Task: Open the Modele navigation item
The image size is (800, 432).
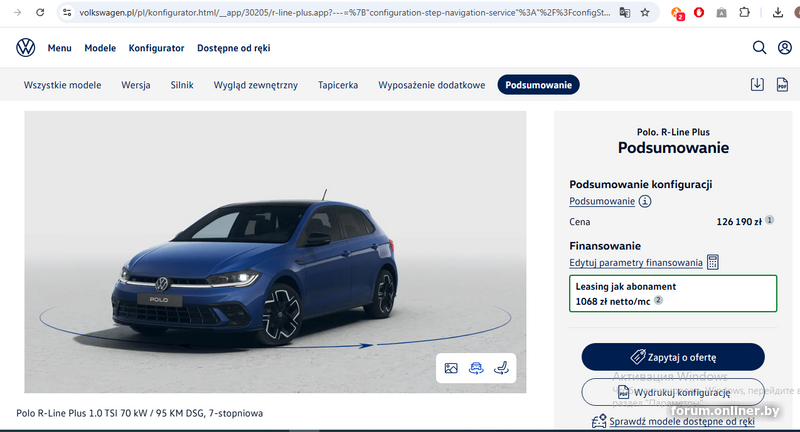Action: point(100,48)
